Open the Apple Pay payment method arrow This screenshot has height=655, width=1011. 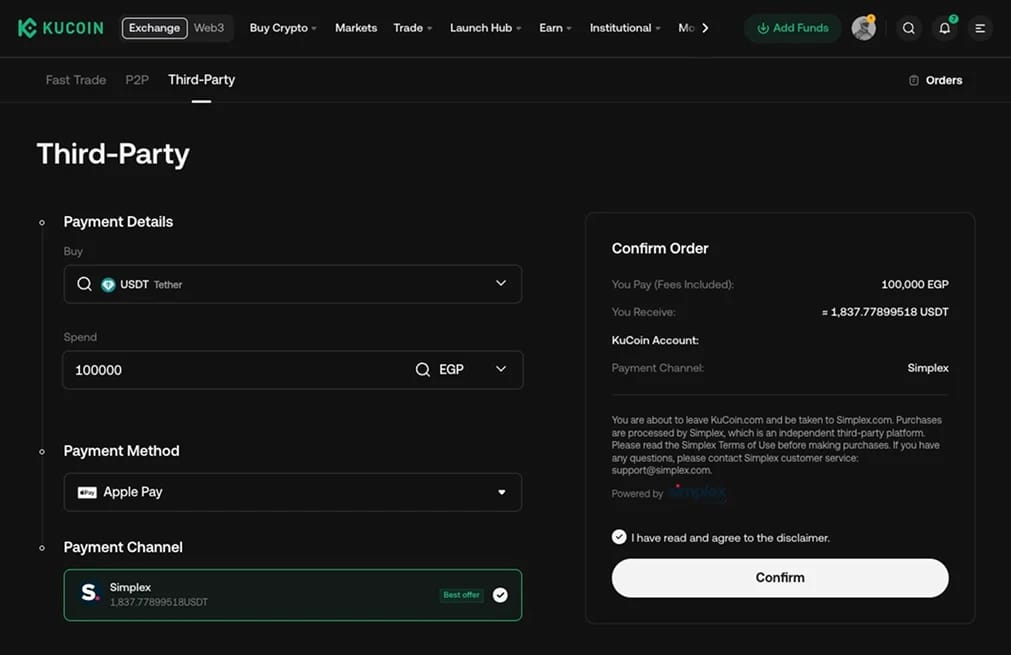point(502,493)
